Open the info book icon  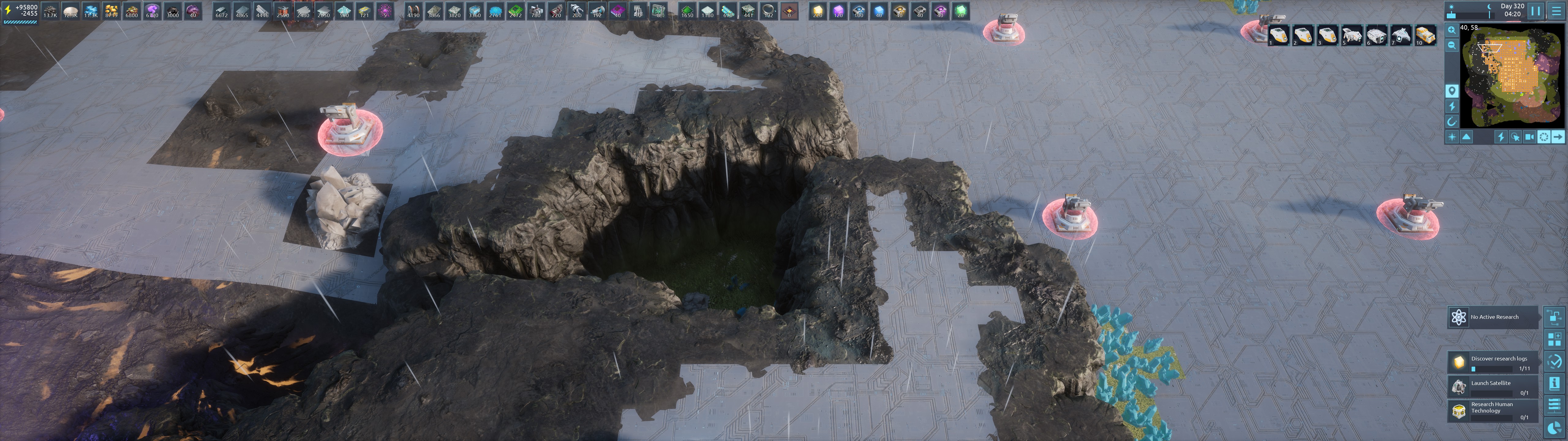[x=1554, y=383]
